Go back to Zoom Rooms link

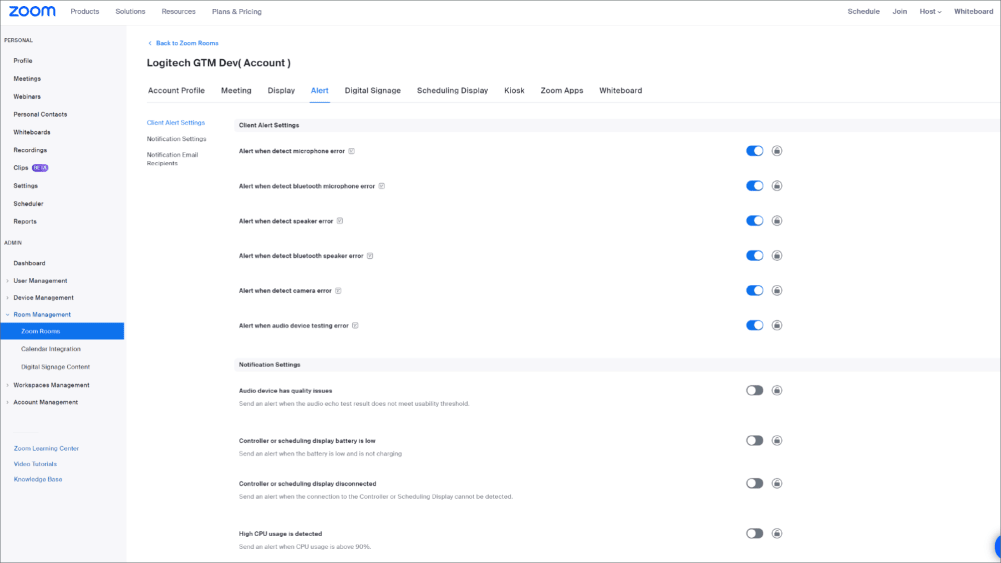click(x=186, y=43)
